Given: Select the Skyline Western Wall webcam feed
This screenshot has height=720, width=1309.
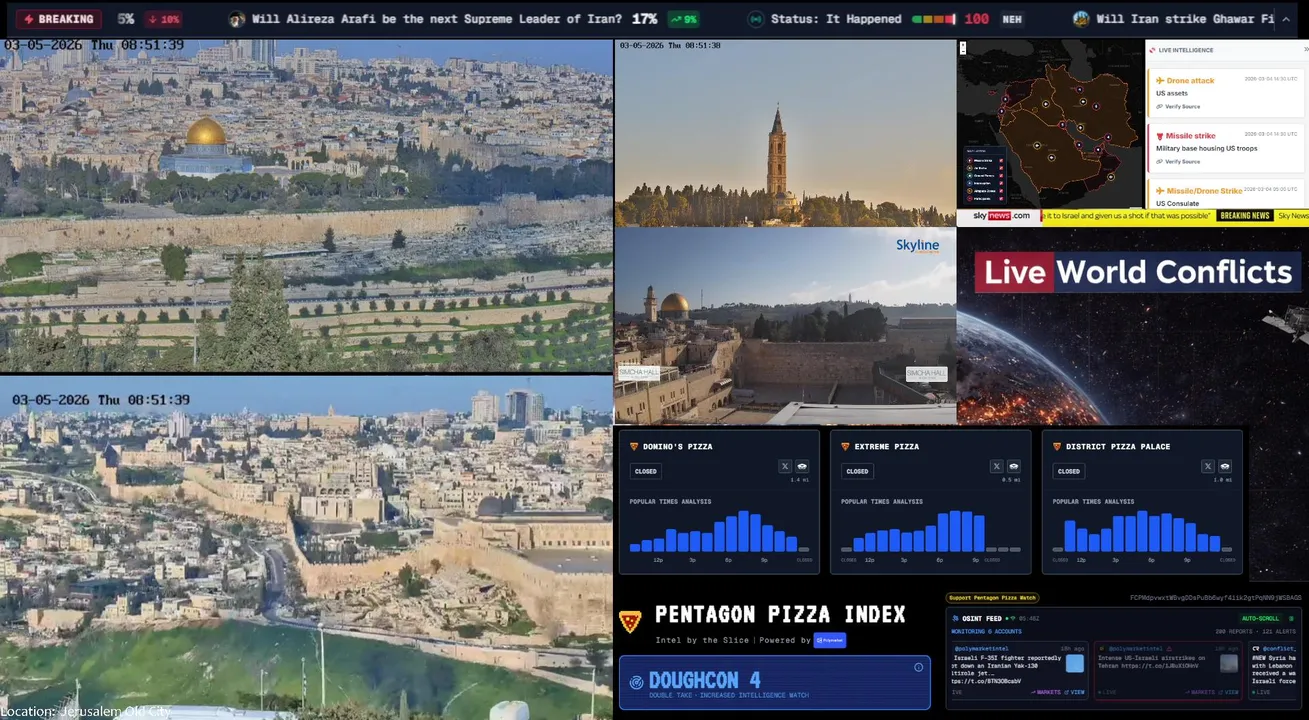Looking at the screenshot, I should coord(785,326).
